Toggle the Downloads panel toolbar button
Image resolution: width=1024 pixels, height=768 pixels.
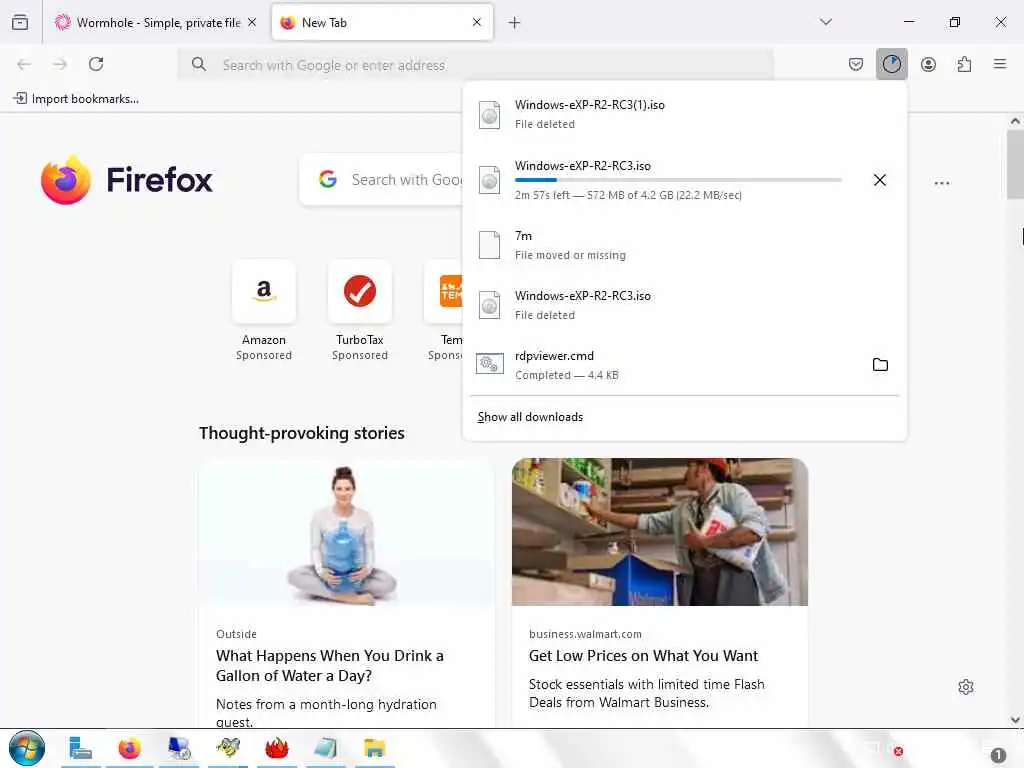coord(891,64)
